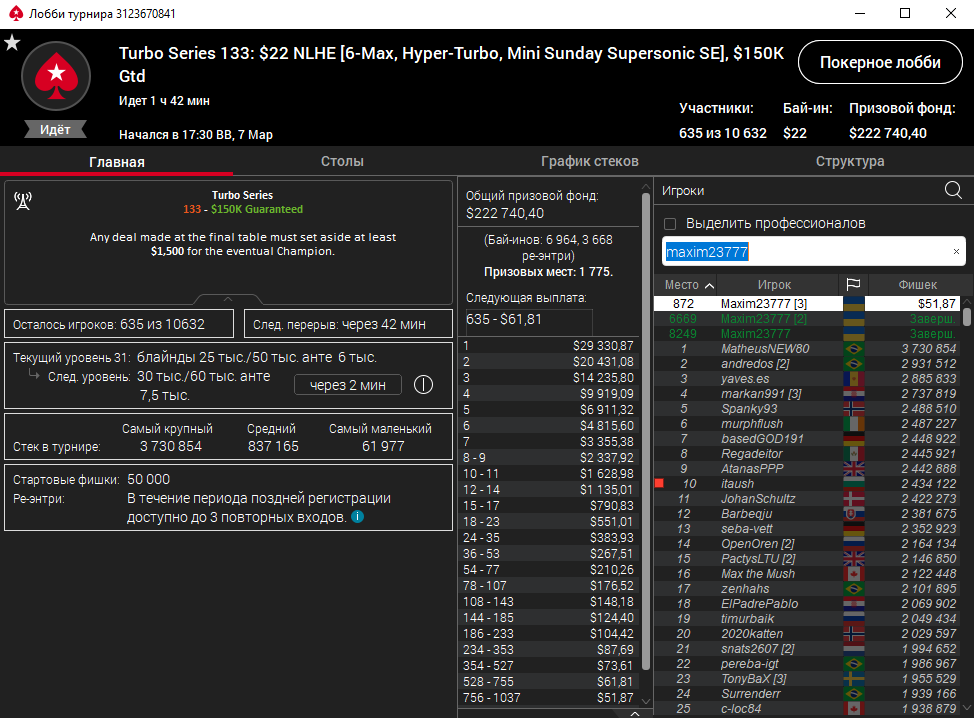Screen dimensions: 974x718
Task: Click the broadcast antenna icon in Turbo Series panel
Action: tap(23, 201)
